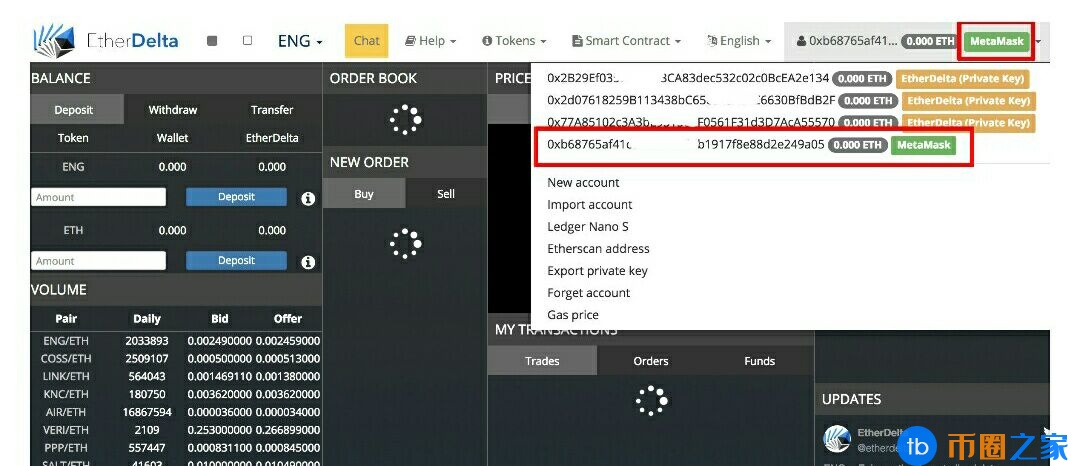Click the EtherDelta avatar in Updates panel
Image resolution: width=1080 pixels, height=466 pixels.
836,438
